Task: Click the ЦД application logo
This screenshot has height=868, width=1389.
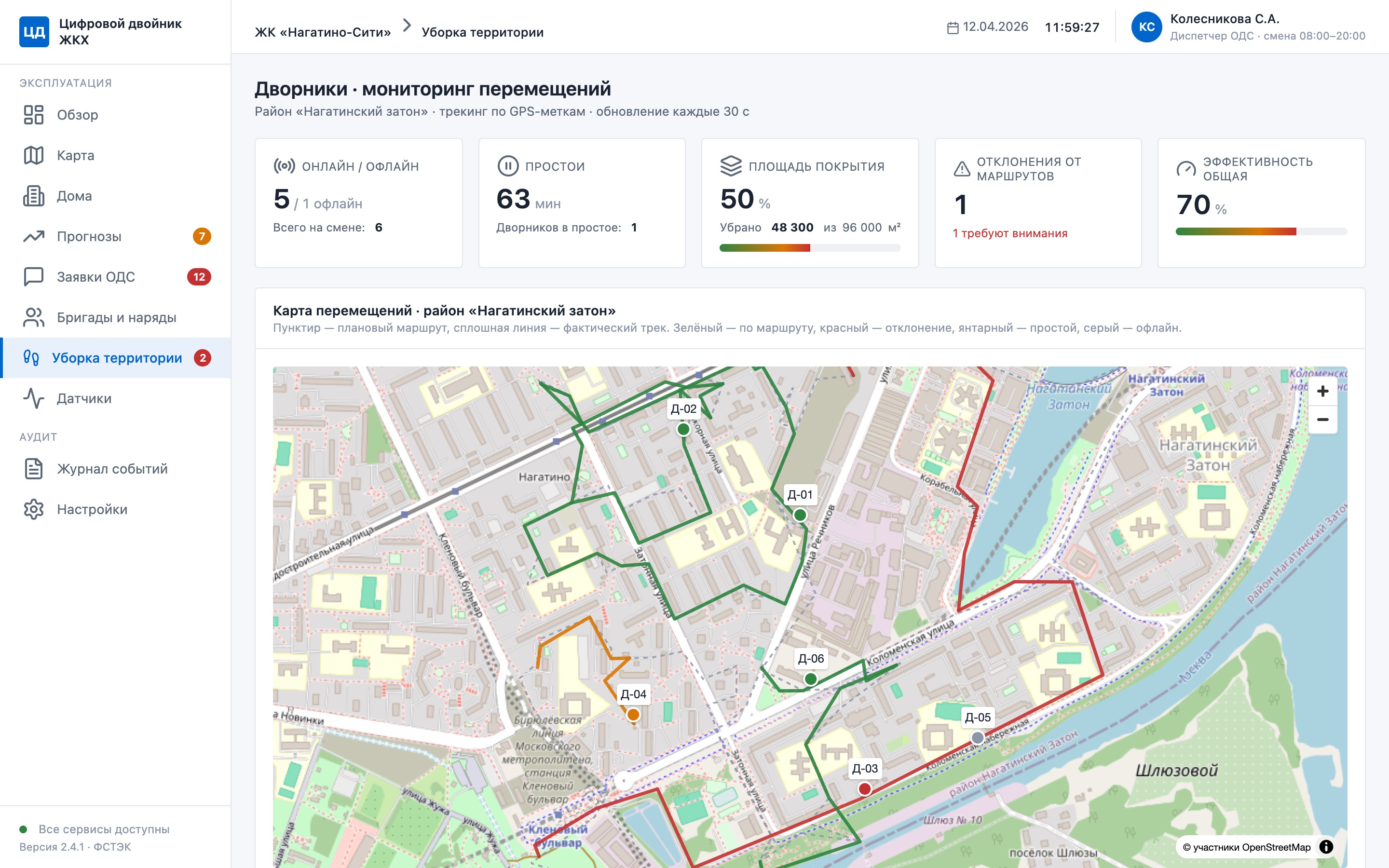Action: click(x=34, y=31)
